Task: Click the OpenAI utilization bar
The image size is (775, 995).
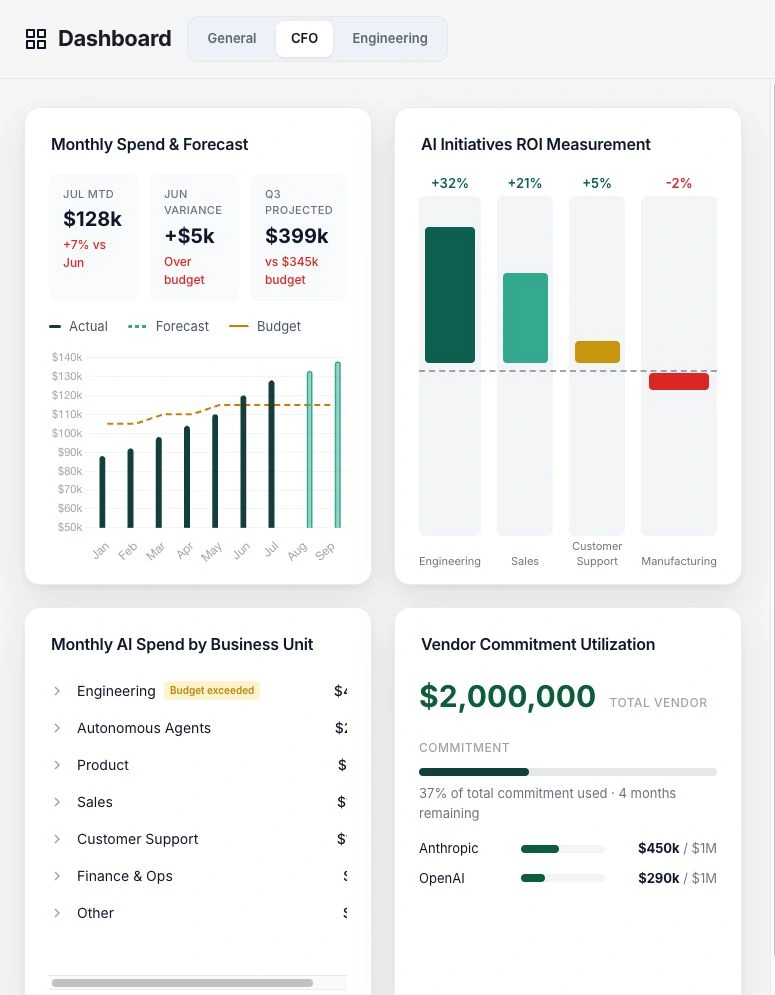Action: 562,878
